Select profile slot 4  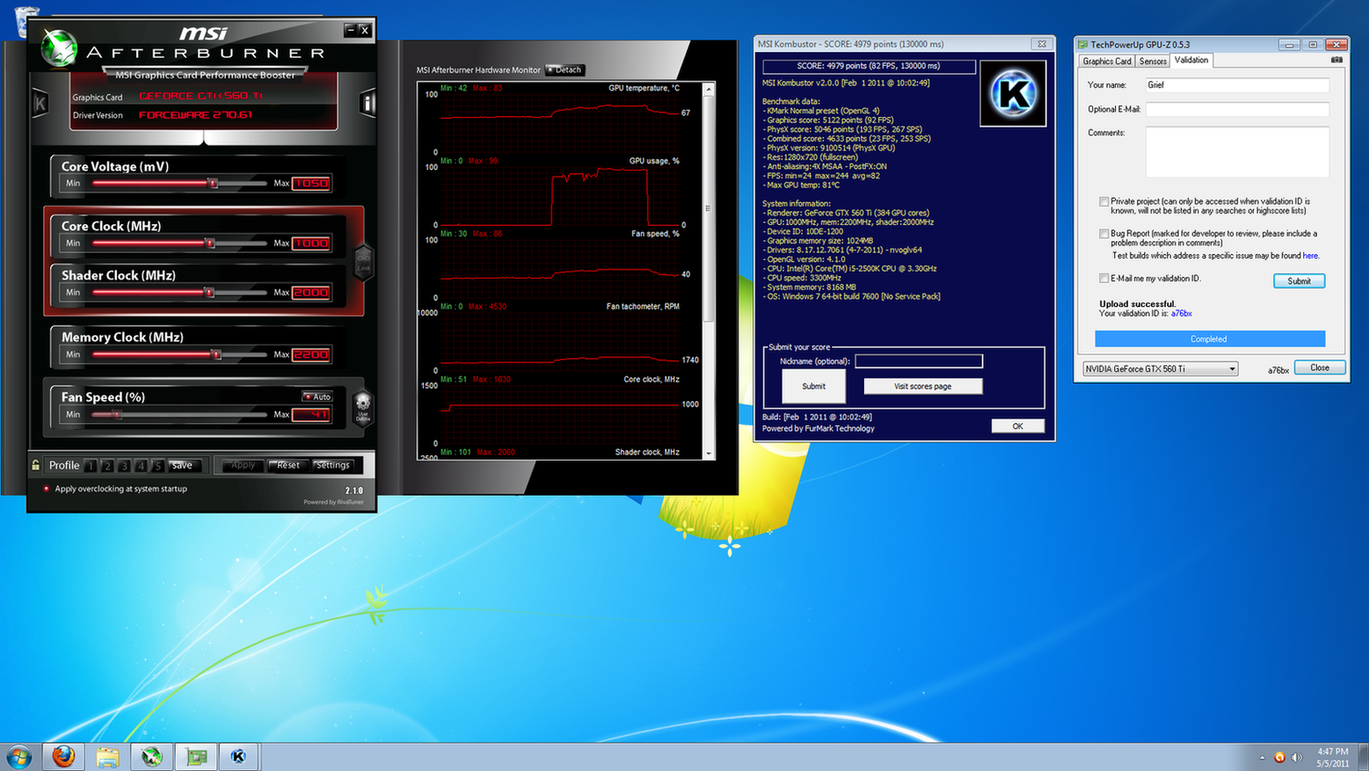pos(141,466)
